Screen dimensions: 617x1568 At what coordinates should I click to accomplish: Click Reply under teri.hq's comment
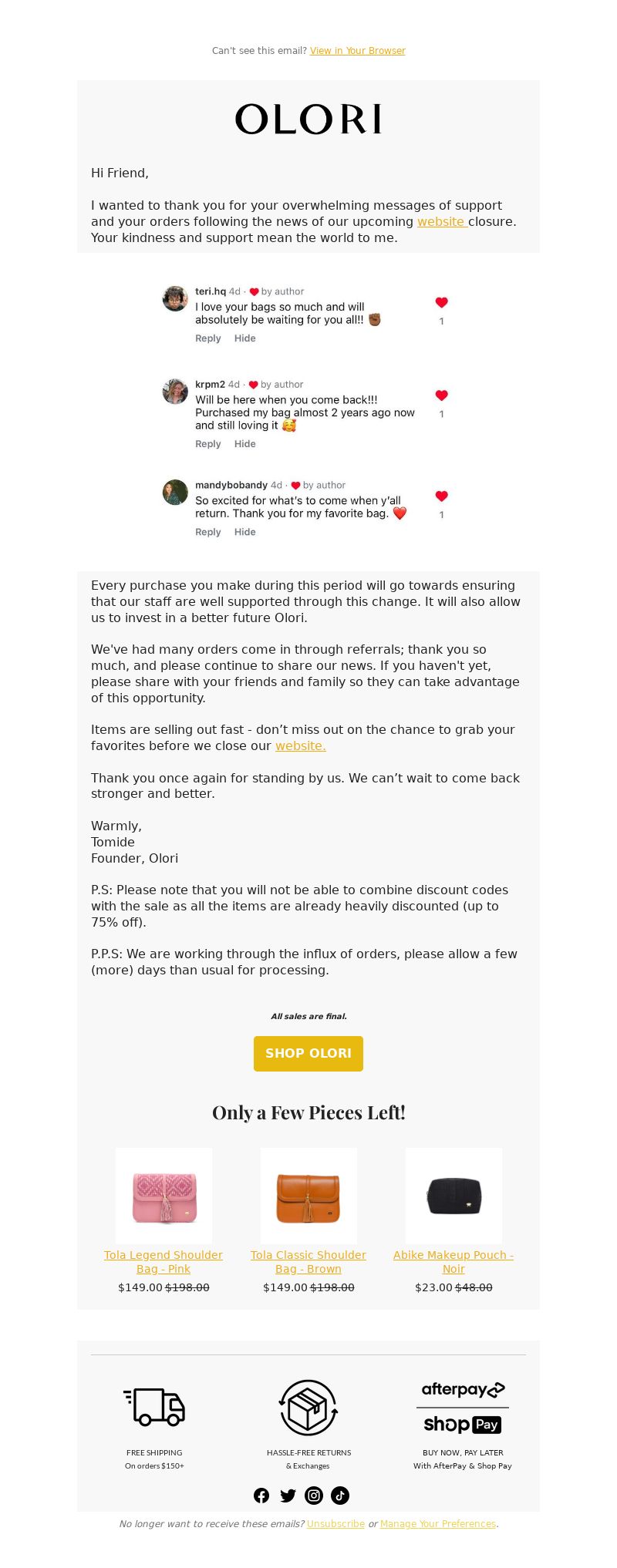tap(208, 338)
